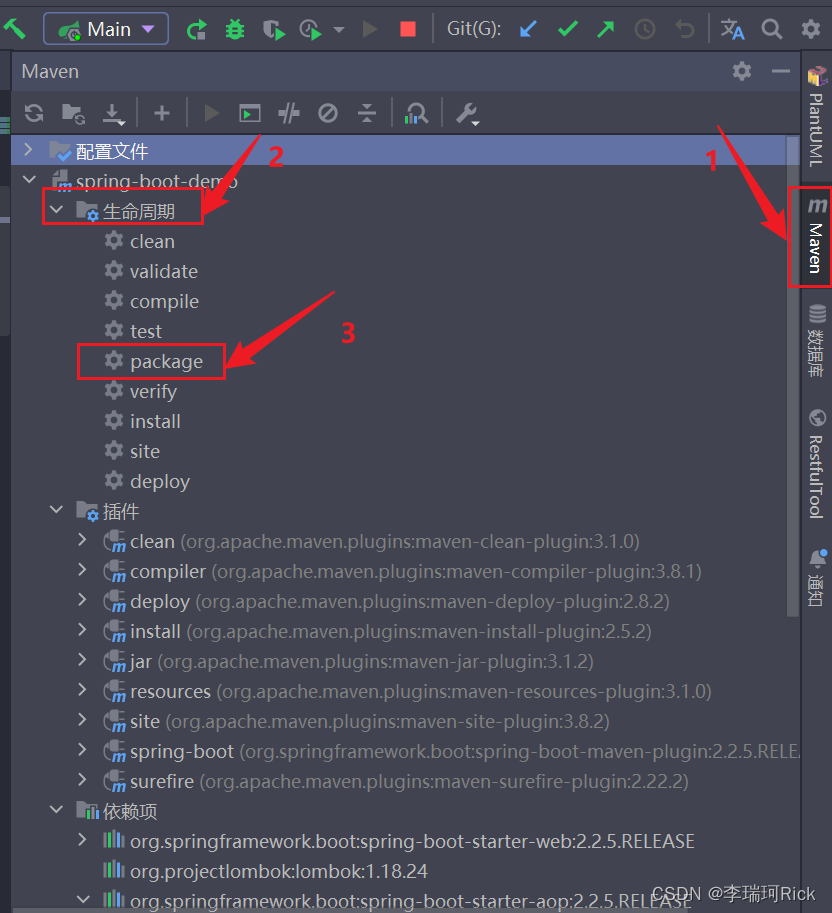
Task: Download sources and documentation
Action: [114, 114]
